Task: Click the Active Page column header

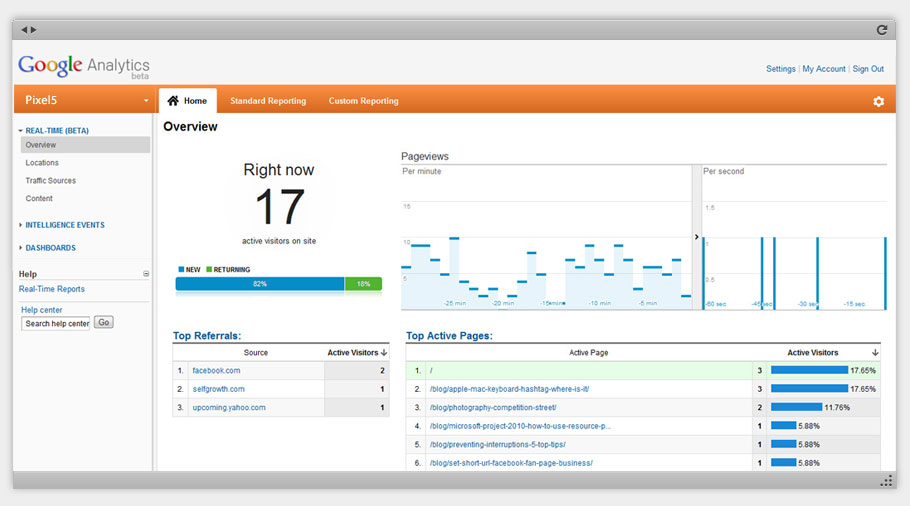Action: 588,352
